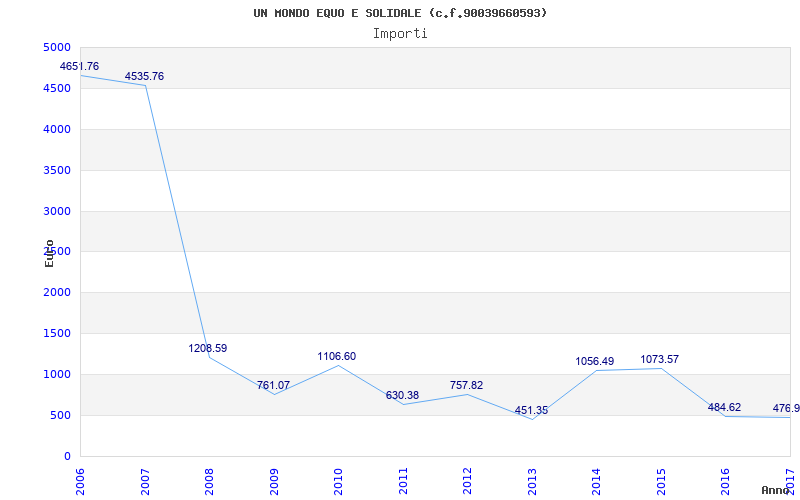Select data label 1056.49
This screenshot has width=800, height=500.
coord(595,362)
